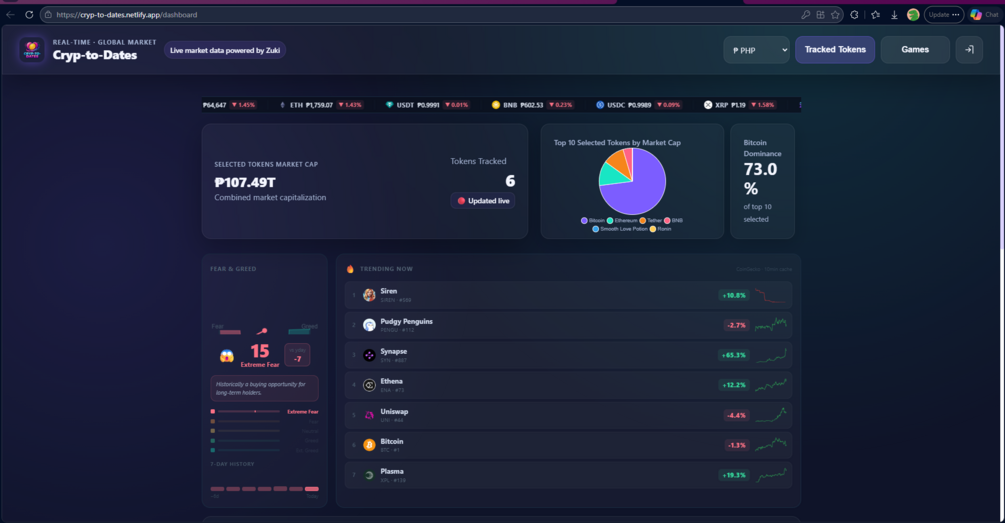Click the Uniswap row name text
The image size is (1005, 523).
[x=394, y=411]
